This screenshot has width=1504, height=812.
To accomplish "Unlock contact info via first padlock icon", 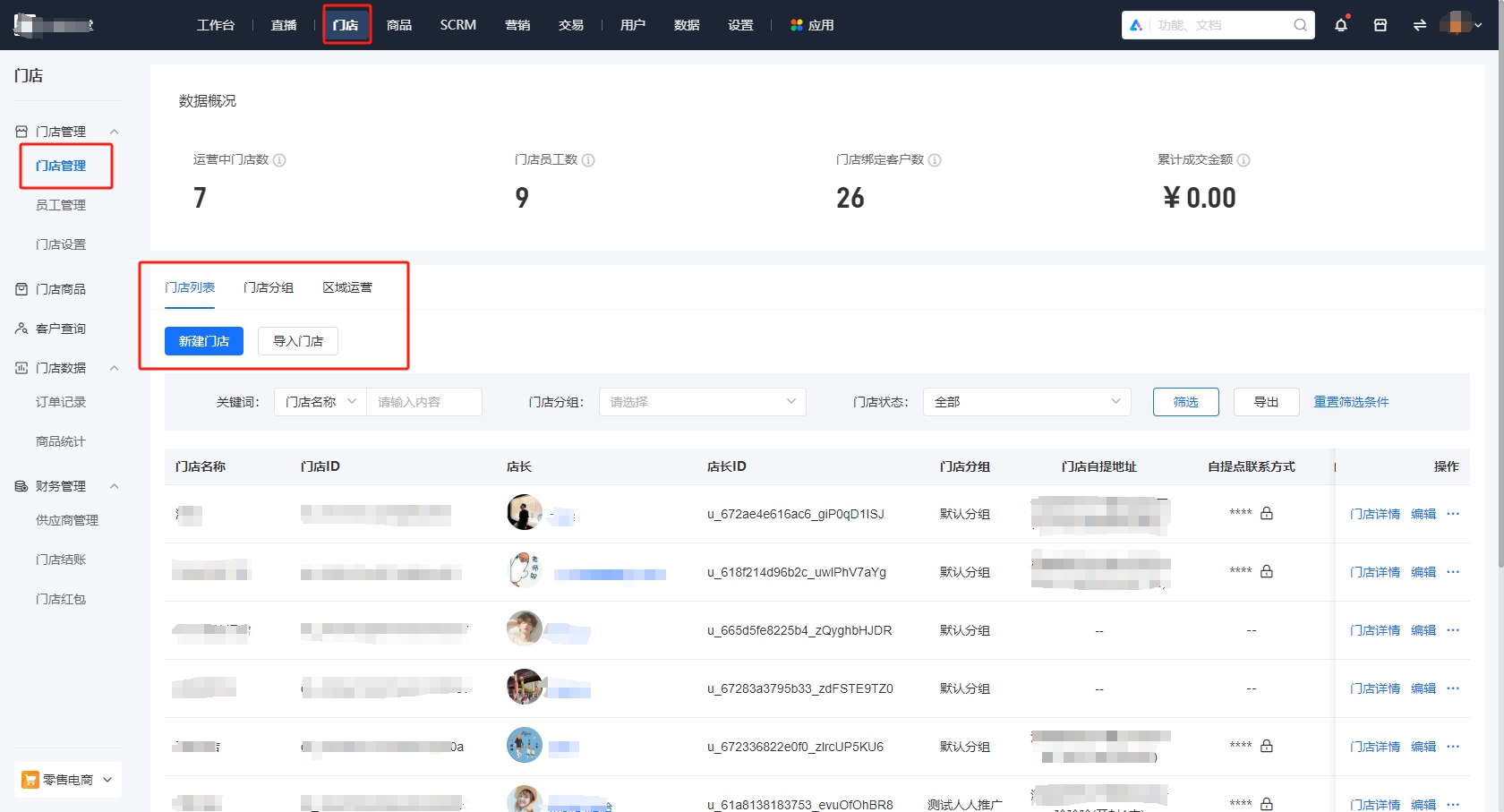I will [1266, 513].
